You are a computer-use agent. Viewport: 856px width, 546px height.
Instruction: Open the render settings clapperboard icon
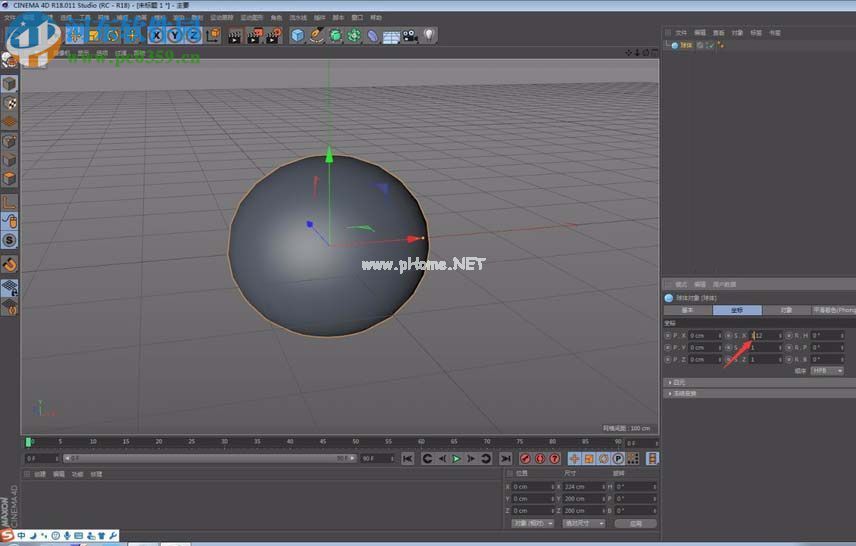273,36
